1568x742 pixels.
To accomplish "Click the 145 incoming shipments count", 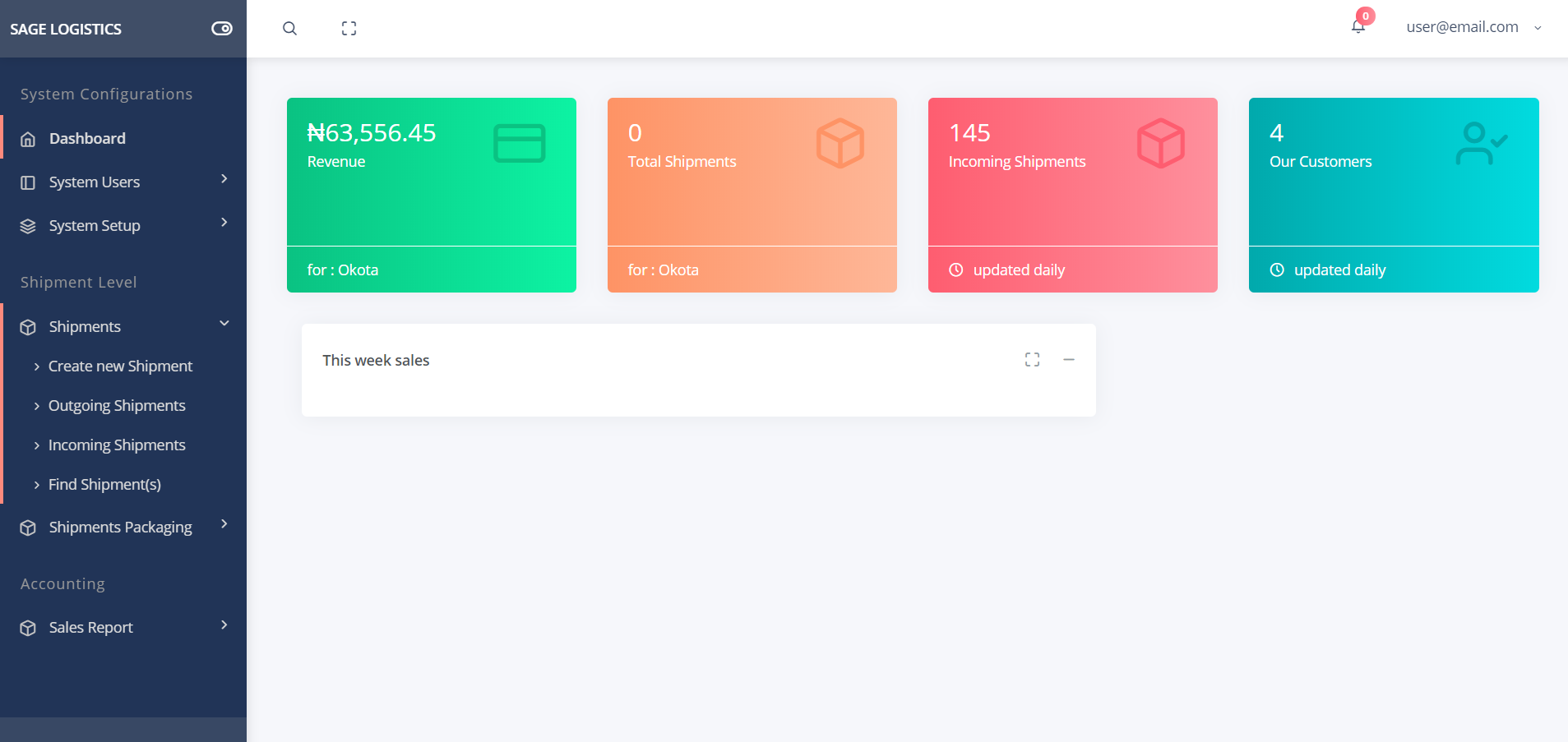I will (969, 132).
